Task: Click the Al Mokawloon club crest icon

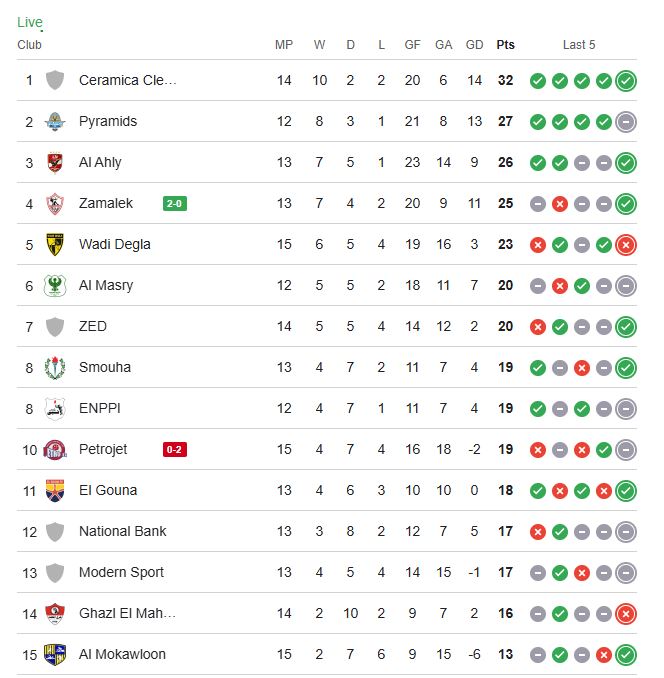Action: pyautogui.click(x=55, y=655)
